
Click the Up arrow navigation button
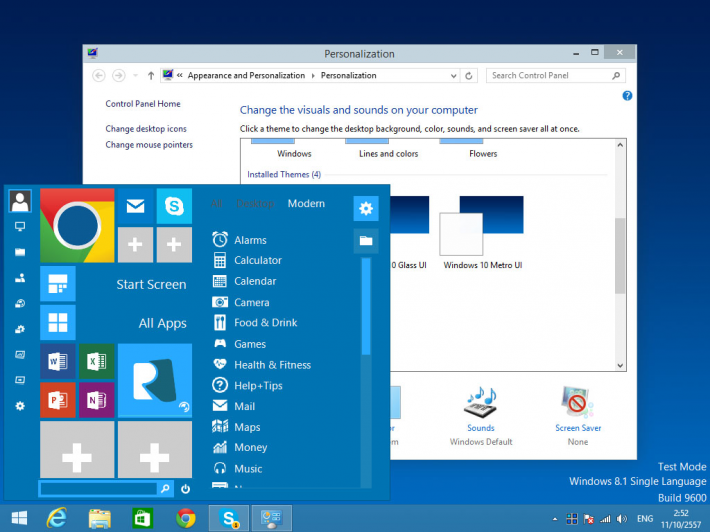click(x=151, y=76)
